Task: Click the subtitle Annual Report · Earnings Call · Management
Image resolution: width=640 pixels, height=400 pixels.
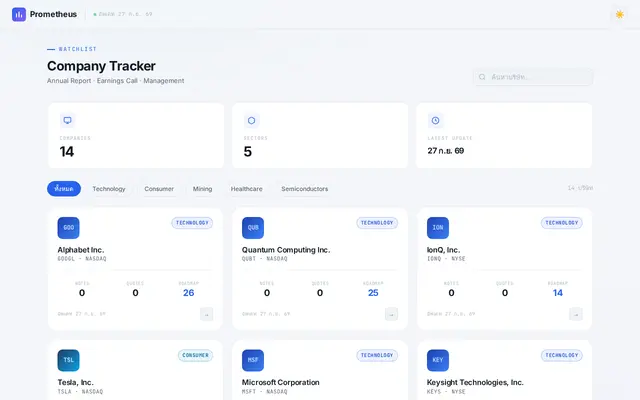Action: 116,81
